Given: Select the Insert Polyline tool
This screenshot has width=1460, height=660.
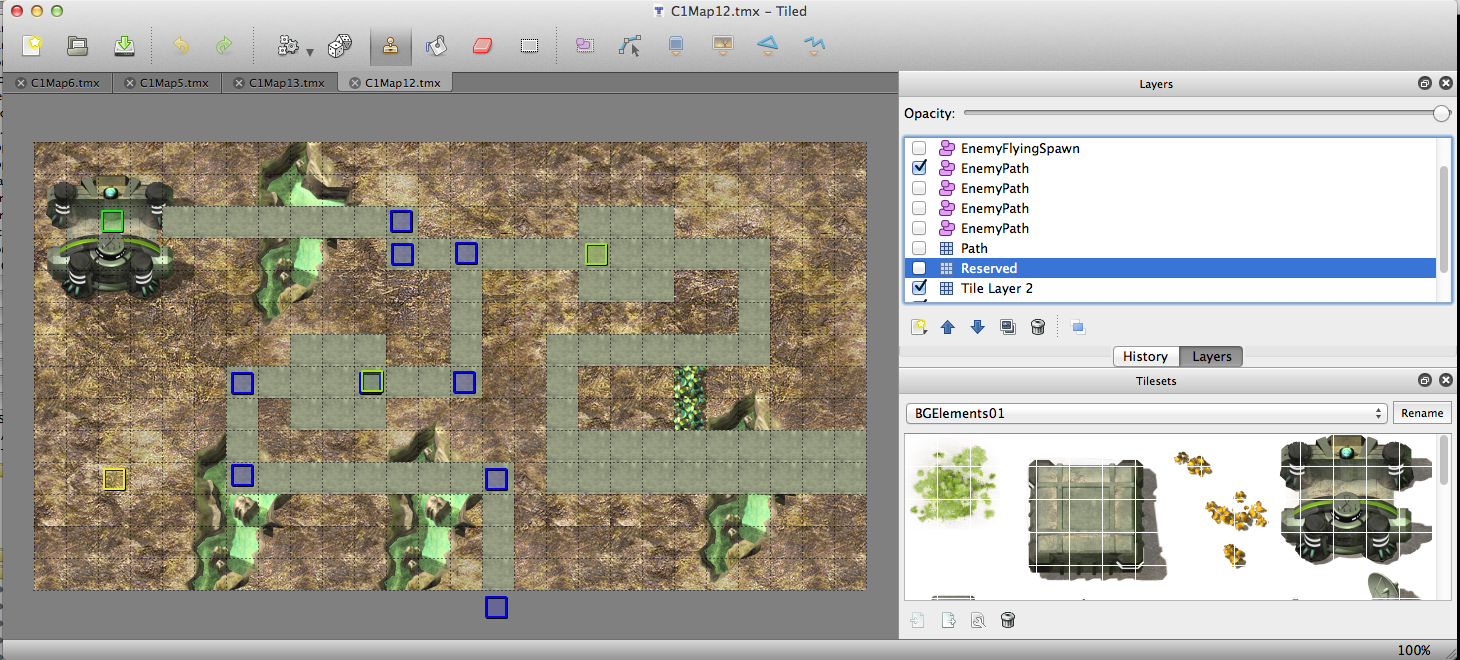Looking at the screenshot, I should coord(815,45).
